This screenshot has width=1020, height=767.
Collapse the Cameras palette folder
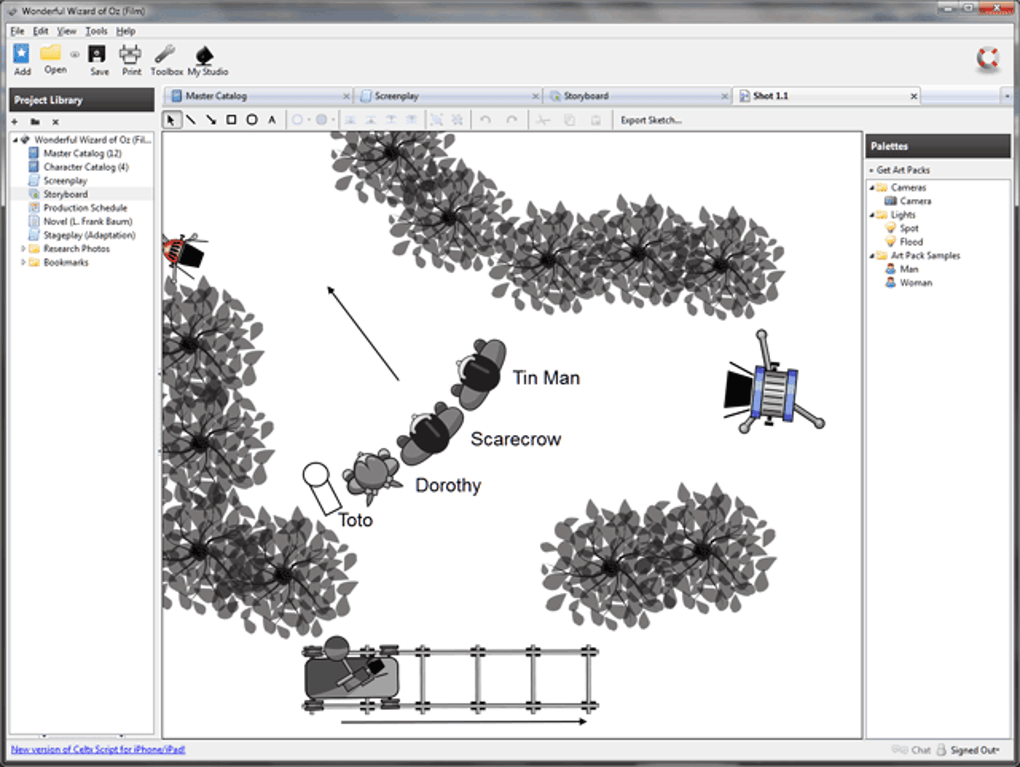point(872,187)
